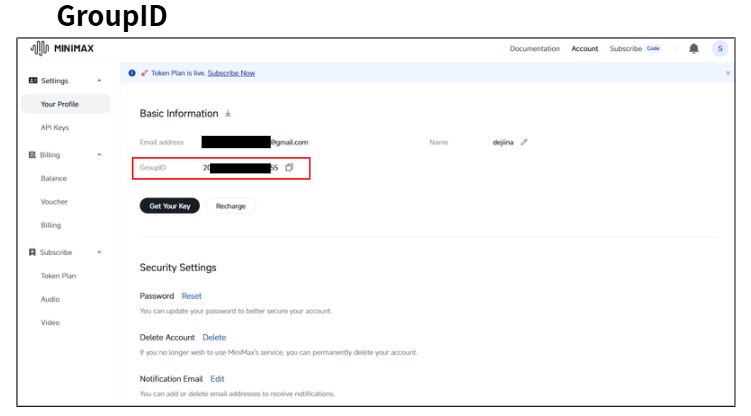Dismiss the Token Plan banner
Image resolution: width=751 pixels, height=416 pixels.
pos(728,73)
